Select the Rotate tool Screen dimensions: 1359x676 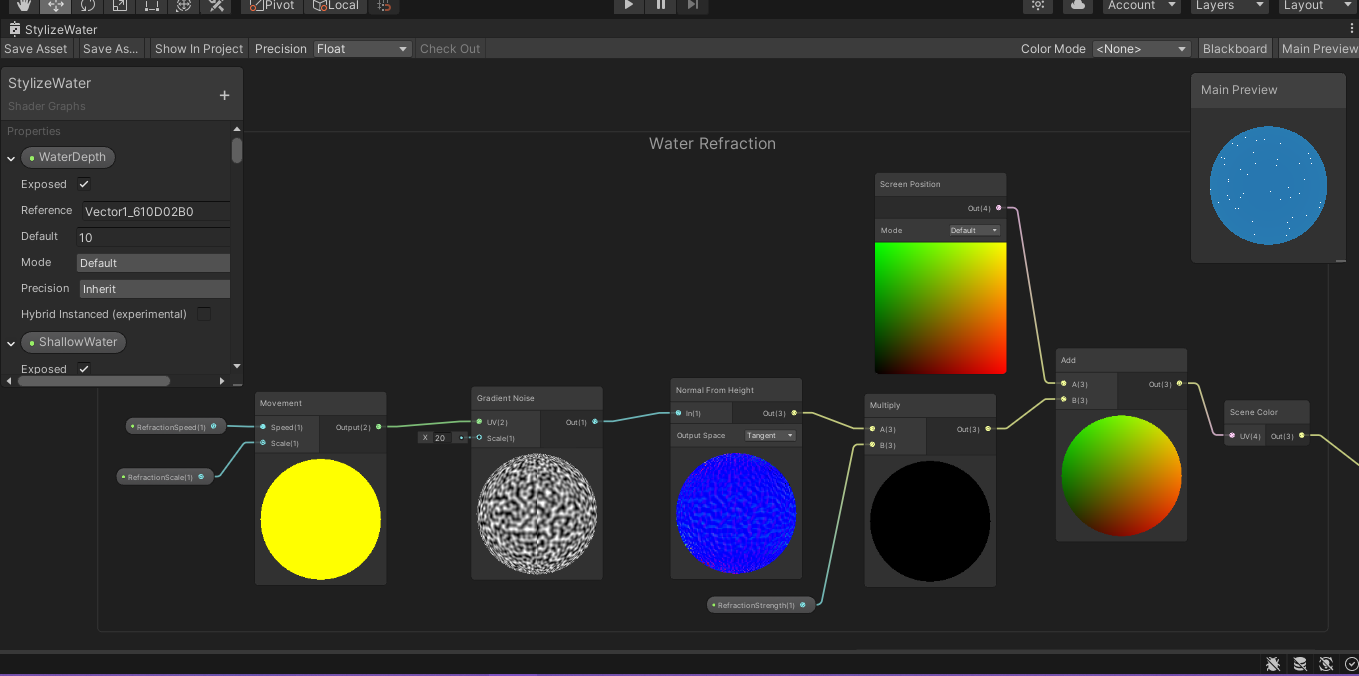(x=86, y=6)
